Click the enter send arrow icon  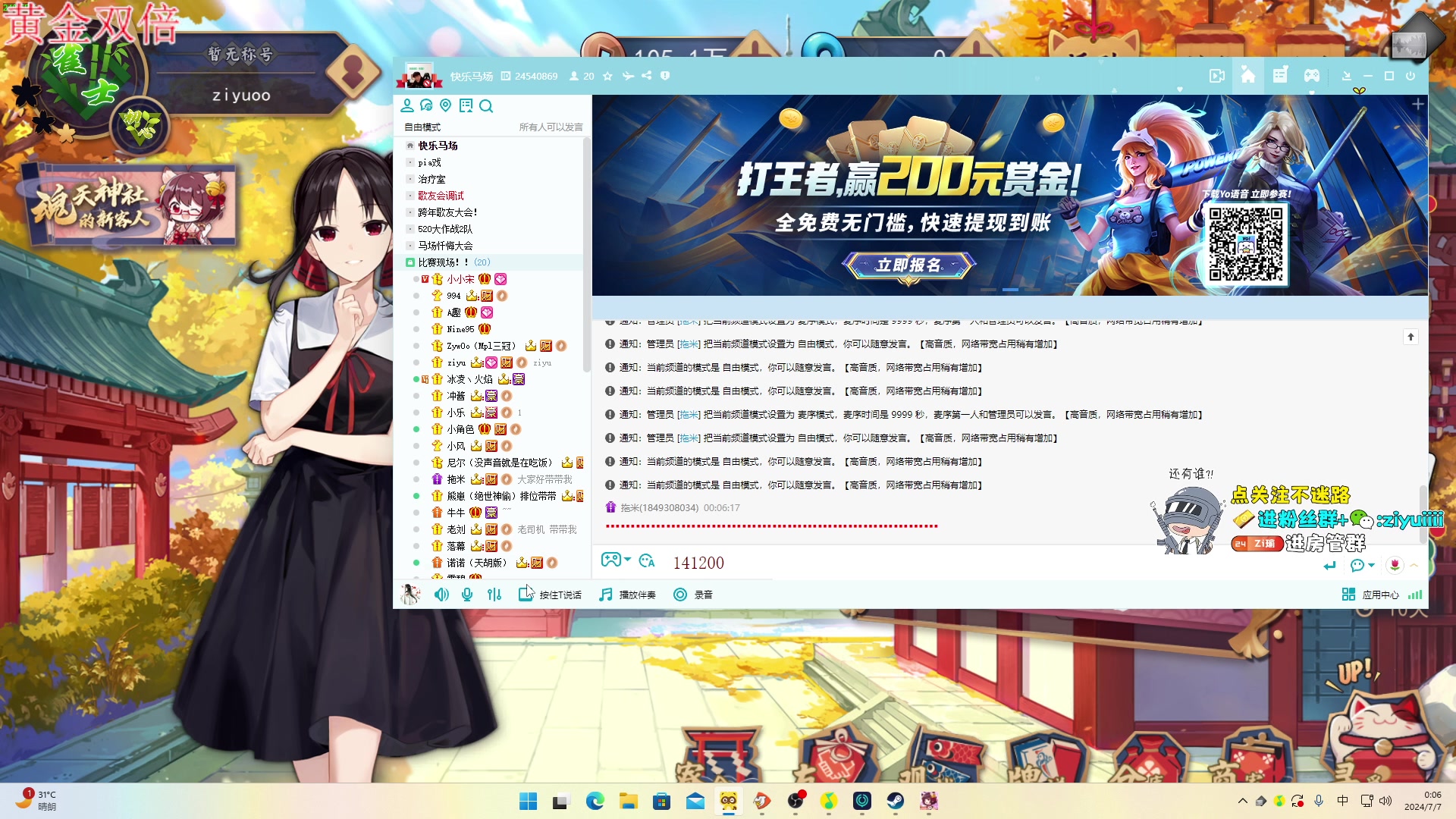point(1329,565)
